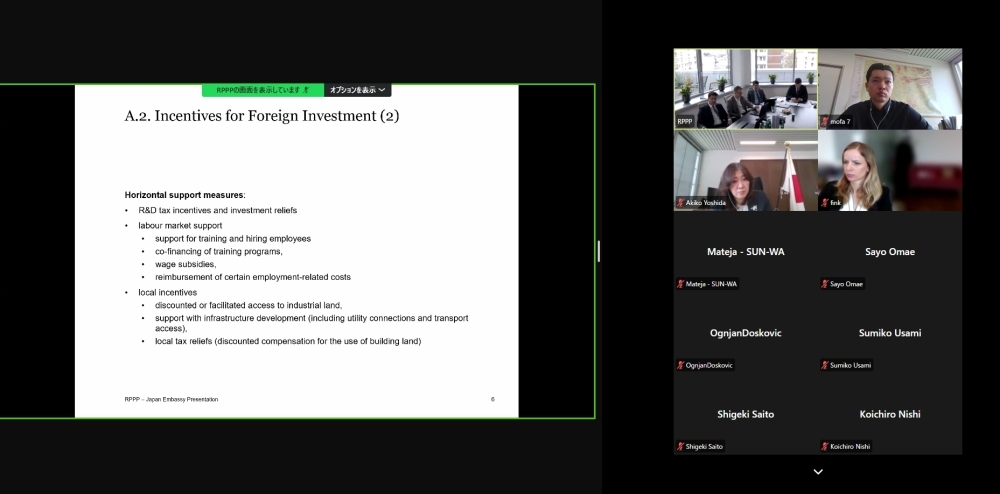
Task: Click mofa 7's muted microphone icon
Action: (825, 121)
